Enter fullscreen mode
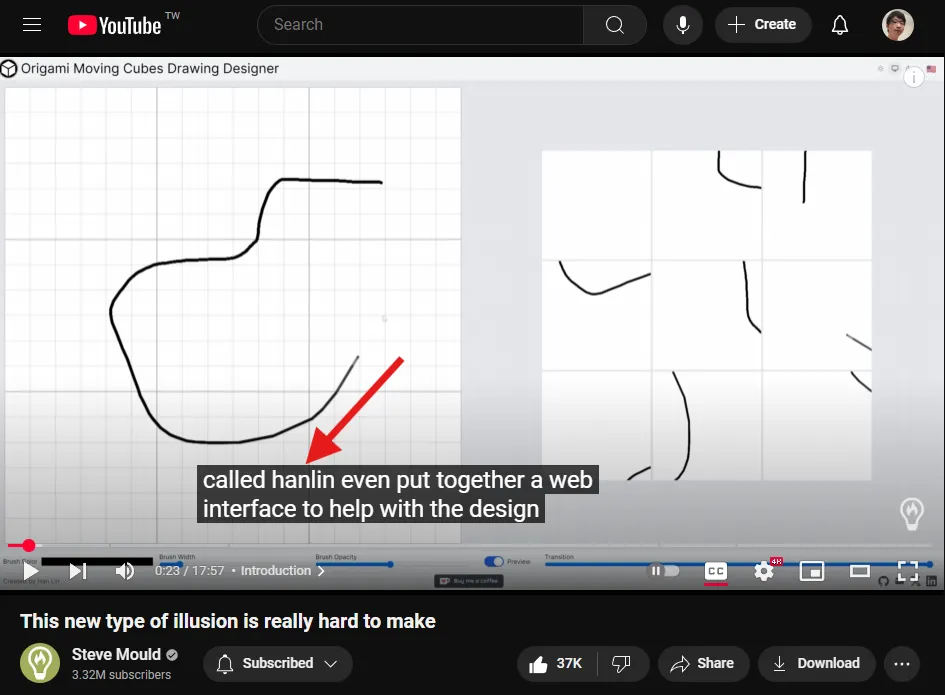The height and width of the screenshot is (695, 945). [x=908, y=571]
